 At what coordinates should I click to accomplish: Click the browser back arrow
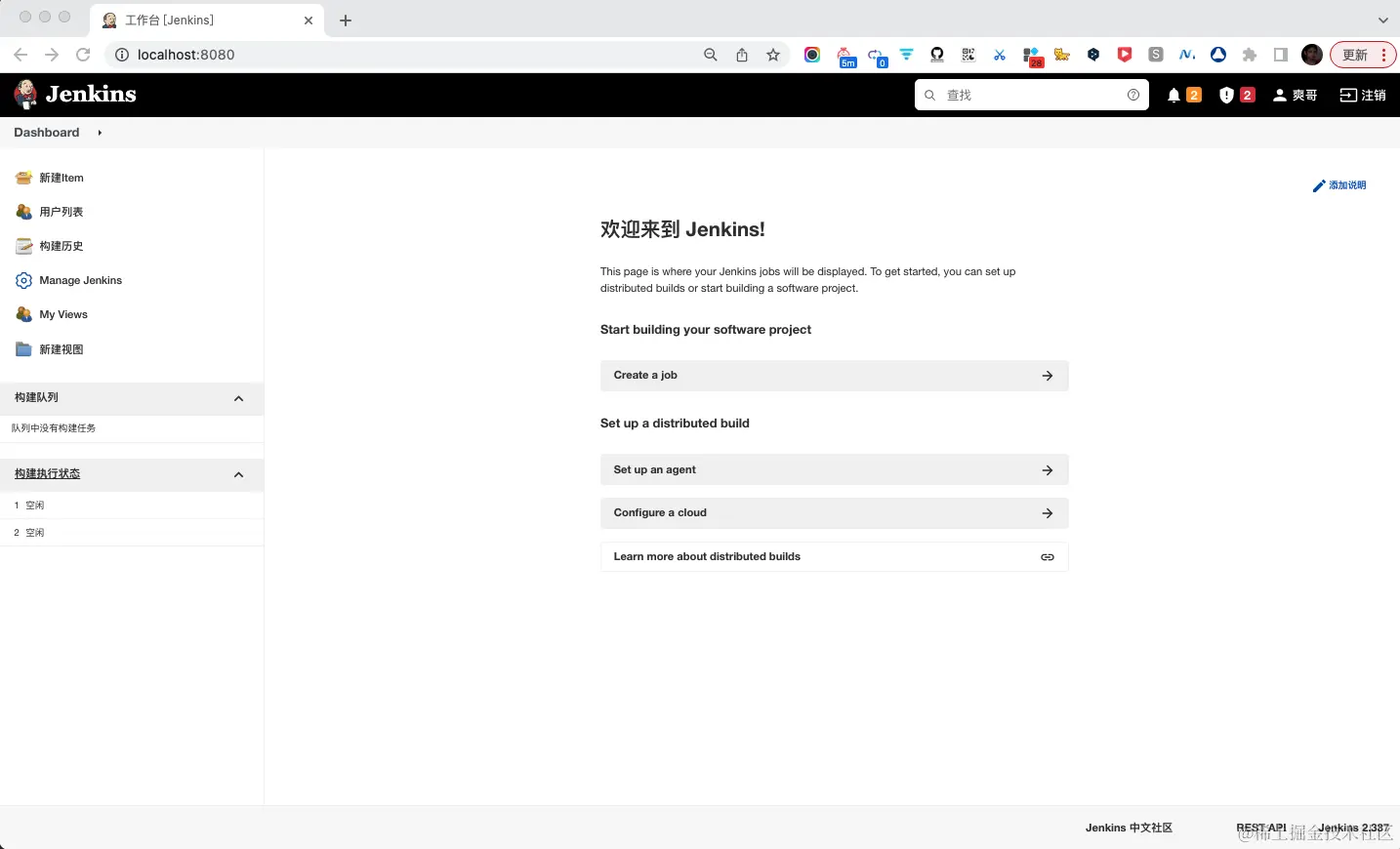pyautogui.click(x=21, y=55)
